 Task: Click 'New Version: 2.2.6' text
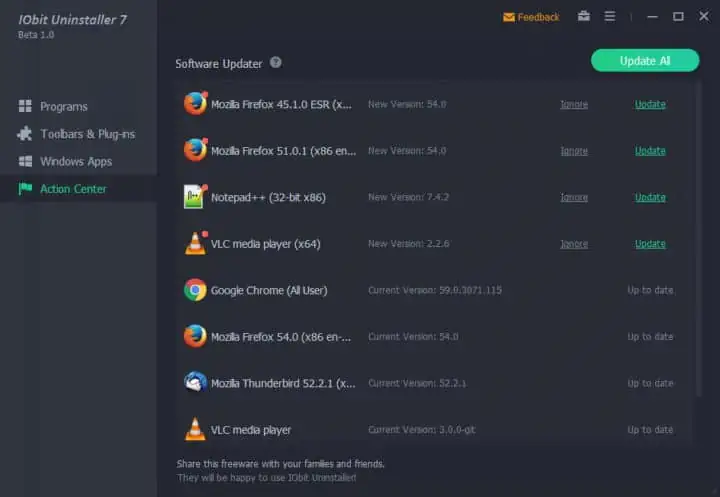pos(408,244)
